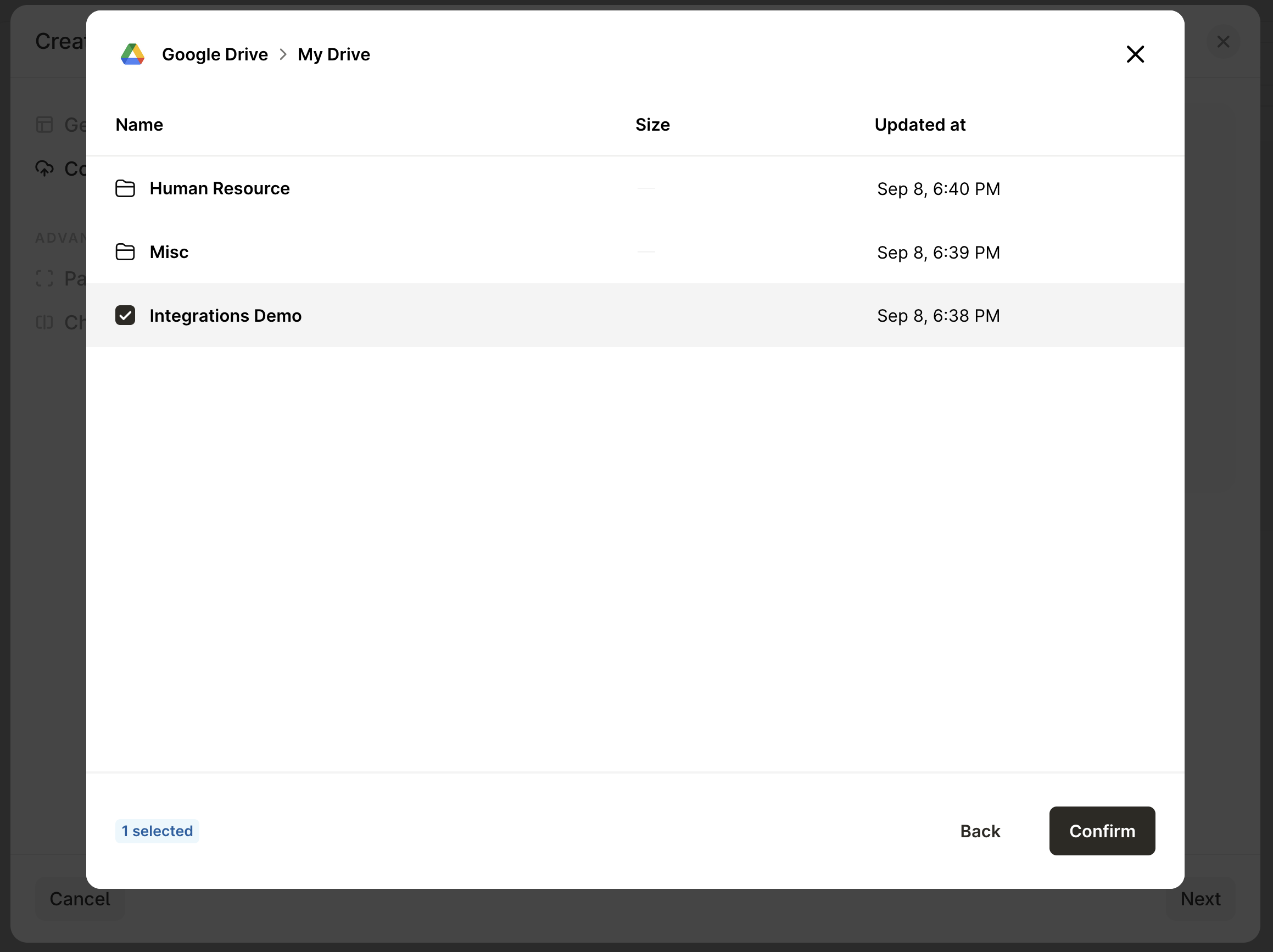Click the Sep 8, 6:38 PM timestamp

pos(938,315)
